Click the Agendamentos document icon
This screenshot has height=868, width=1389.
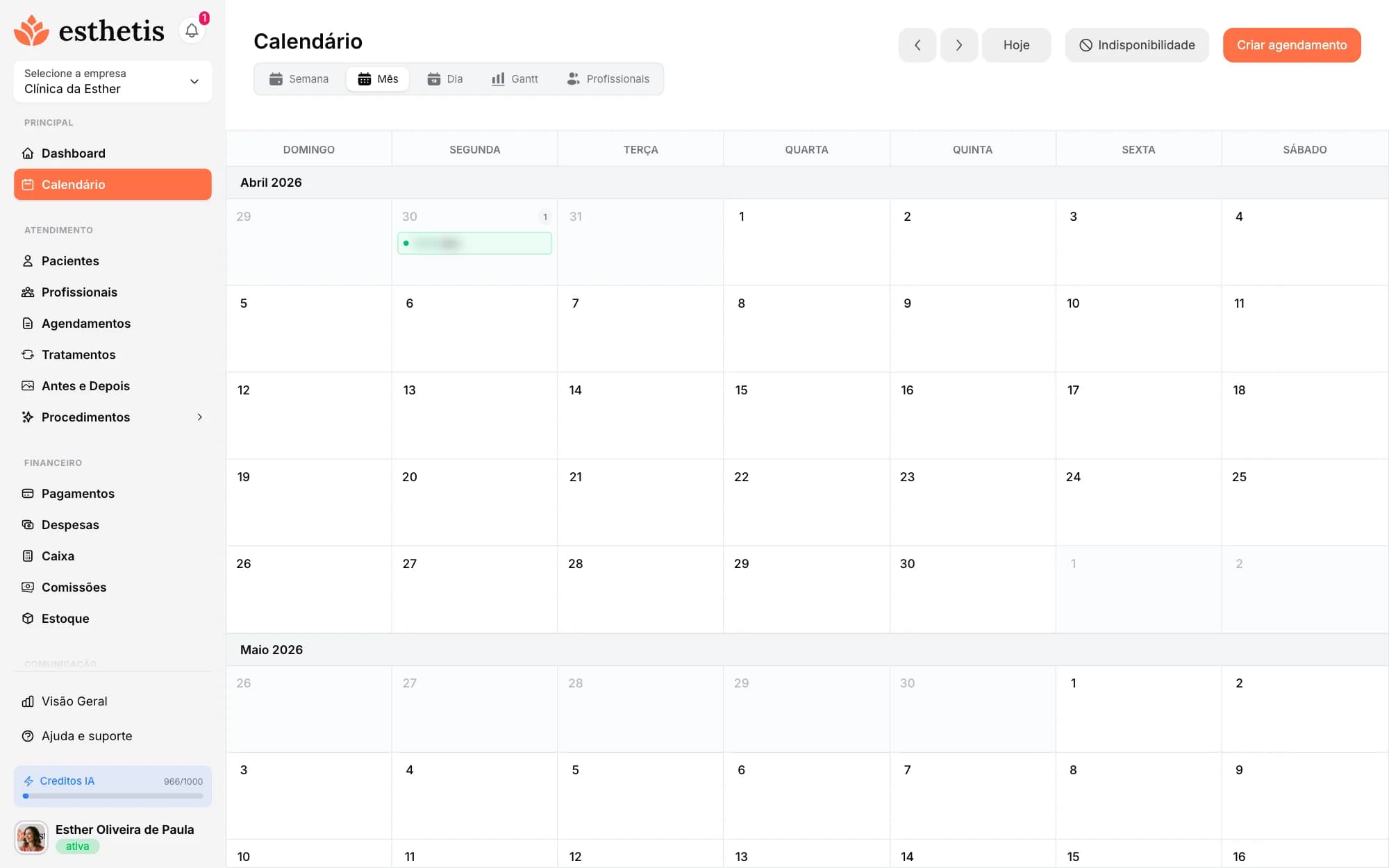coord(28,324)
